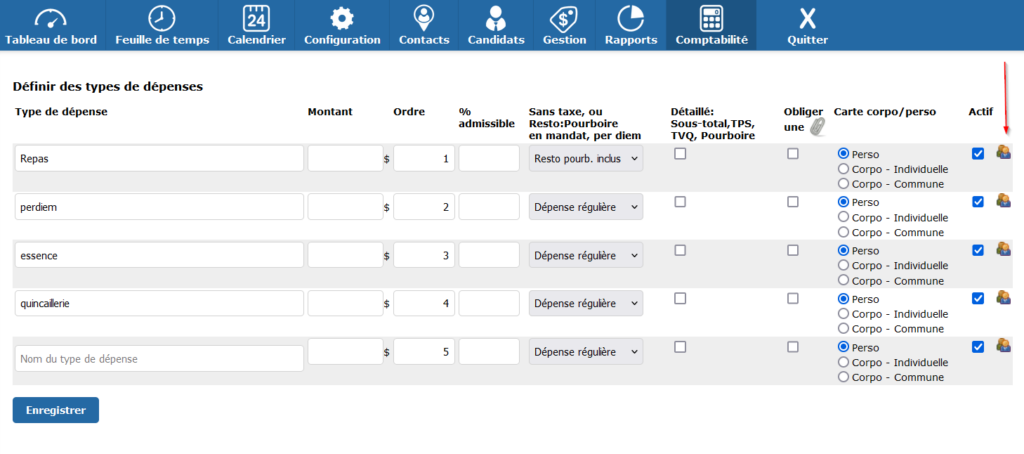Switch to the Comptabilité tab
1024x454 pixels.
point(711,26)
